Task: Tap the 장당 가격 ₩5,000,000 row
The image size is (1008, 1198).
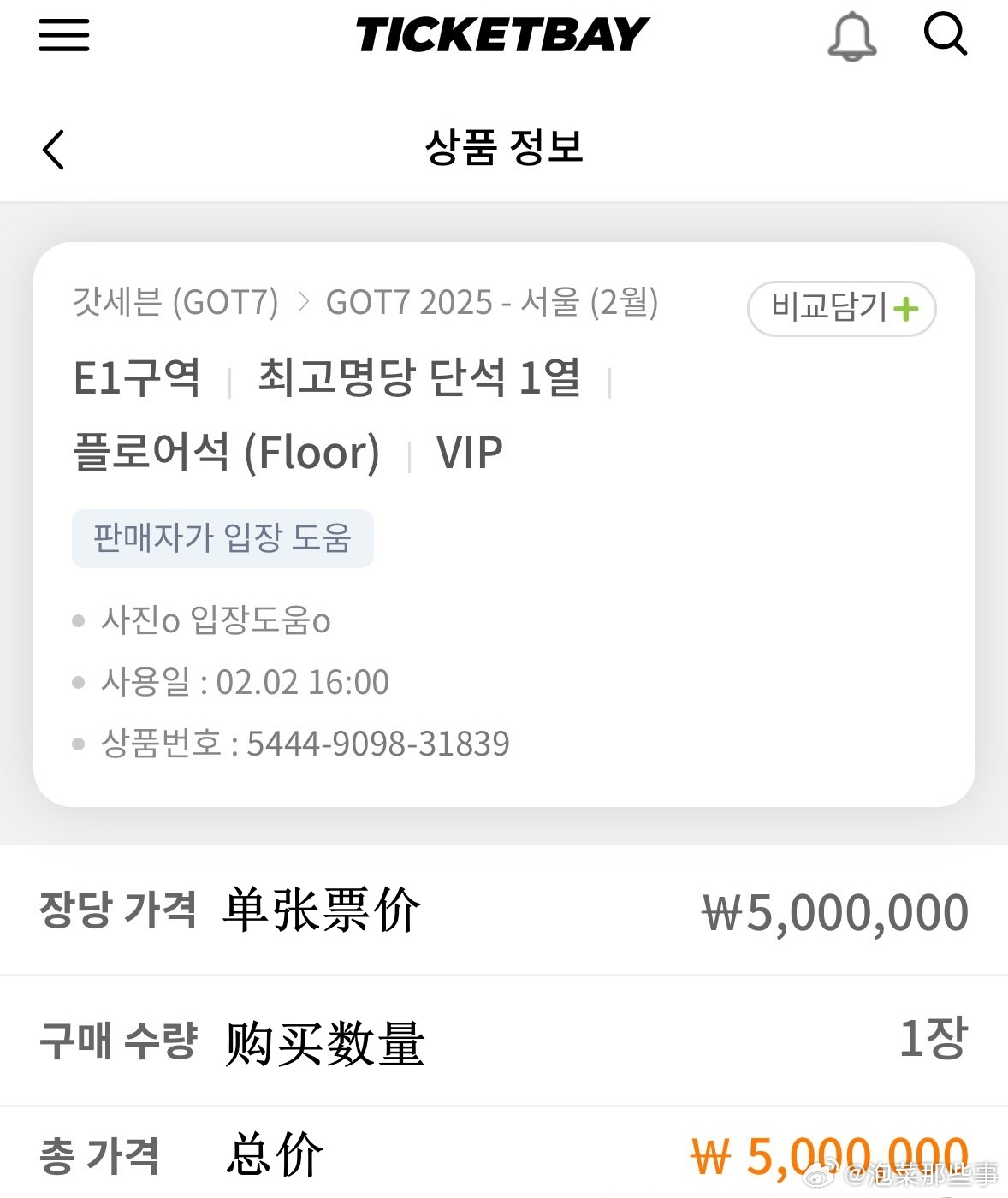Action: click(504, 910)
